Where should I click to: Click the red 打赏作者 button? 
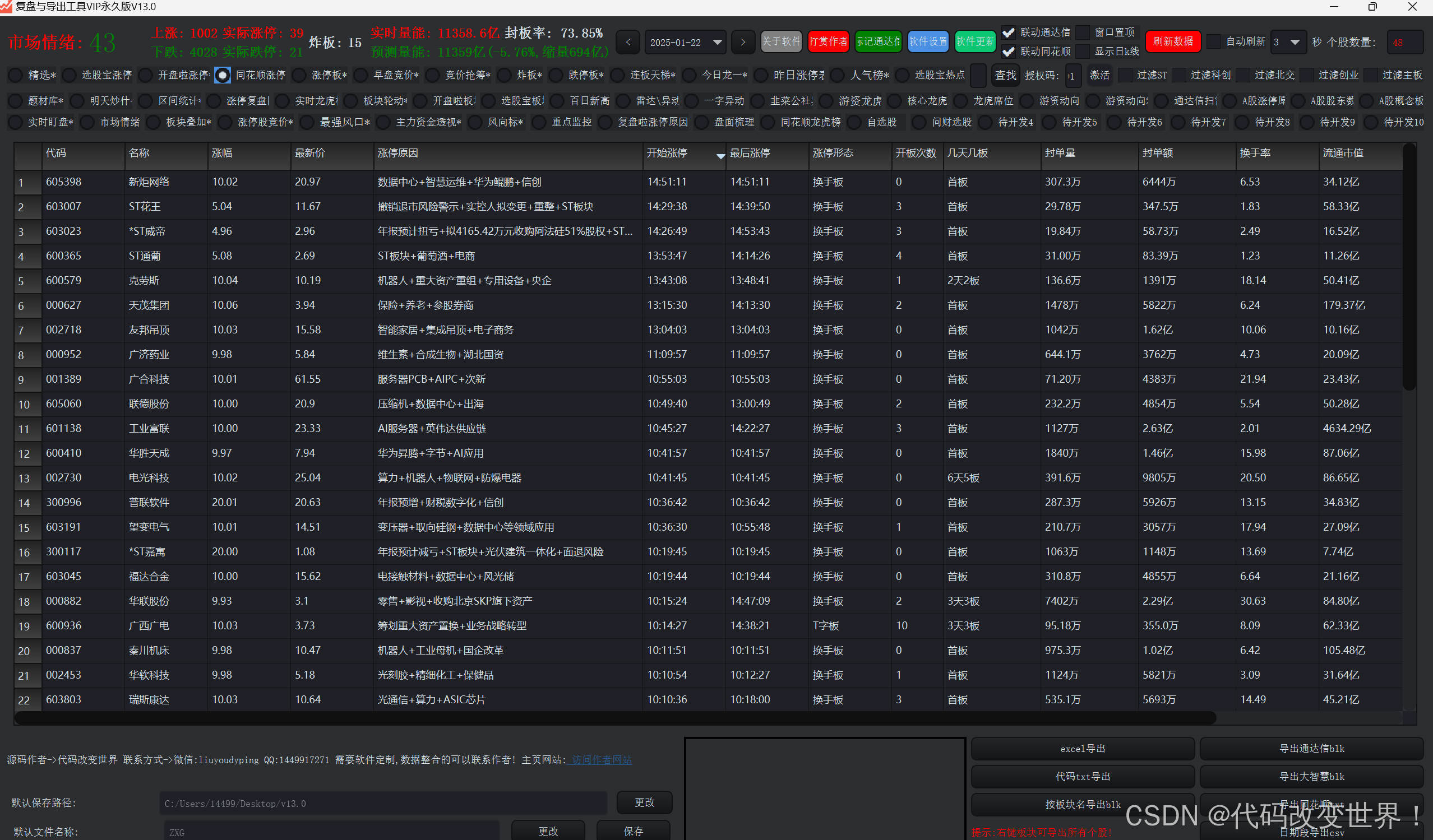(x=828, y=41)
